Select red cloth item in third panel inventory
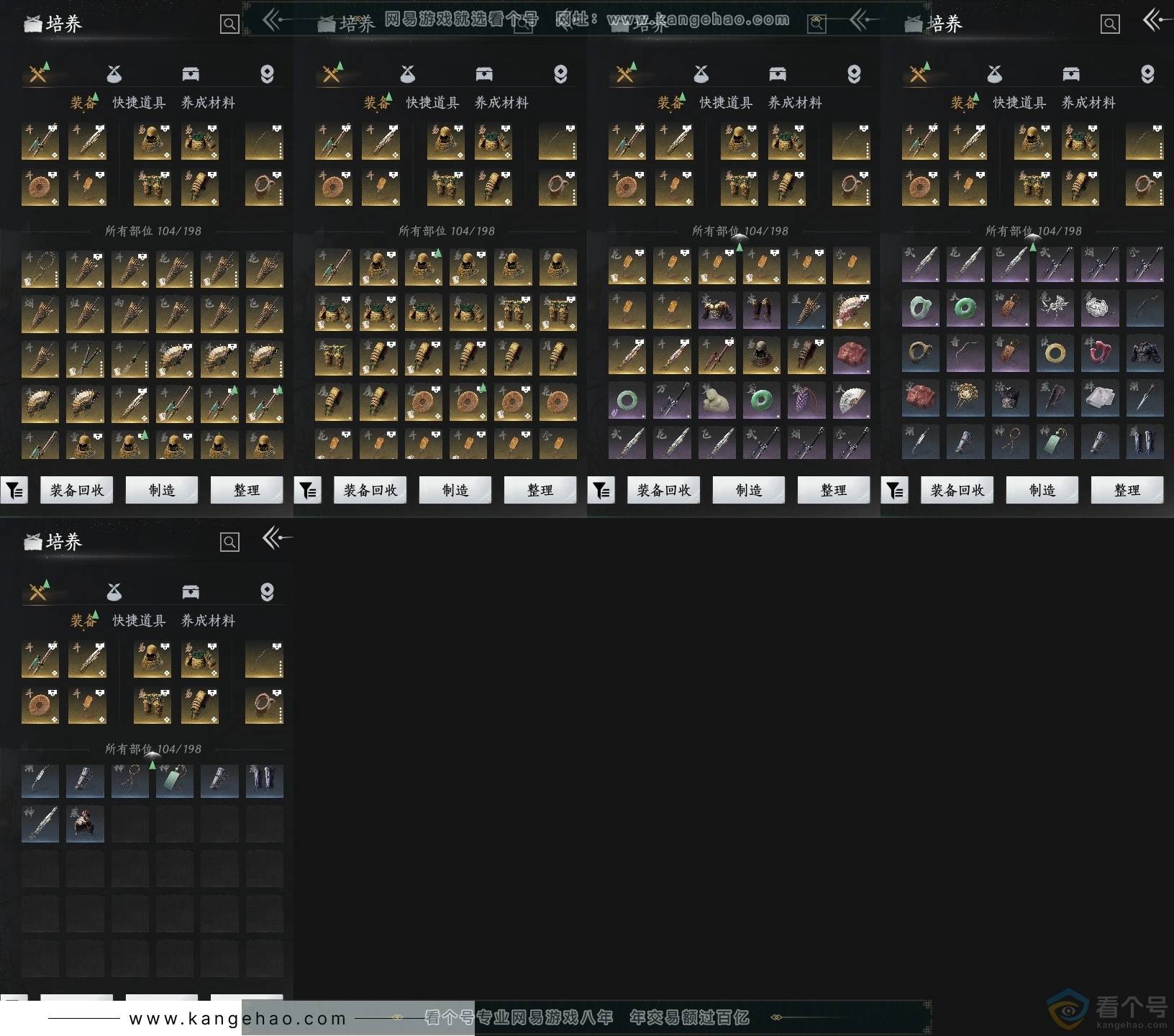1174x1036 pixels. click(x=852, y=357)
